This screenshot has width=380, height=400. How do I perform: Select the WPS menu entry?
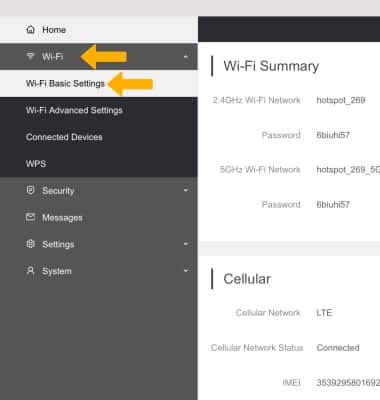click(x=99, y=164)
